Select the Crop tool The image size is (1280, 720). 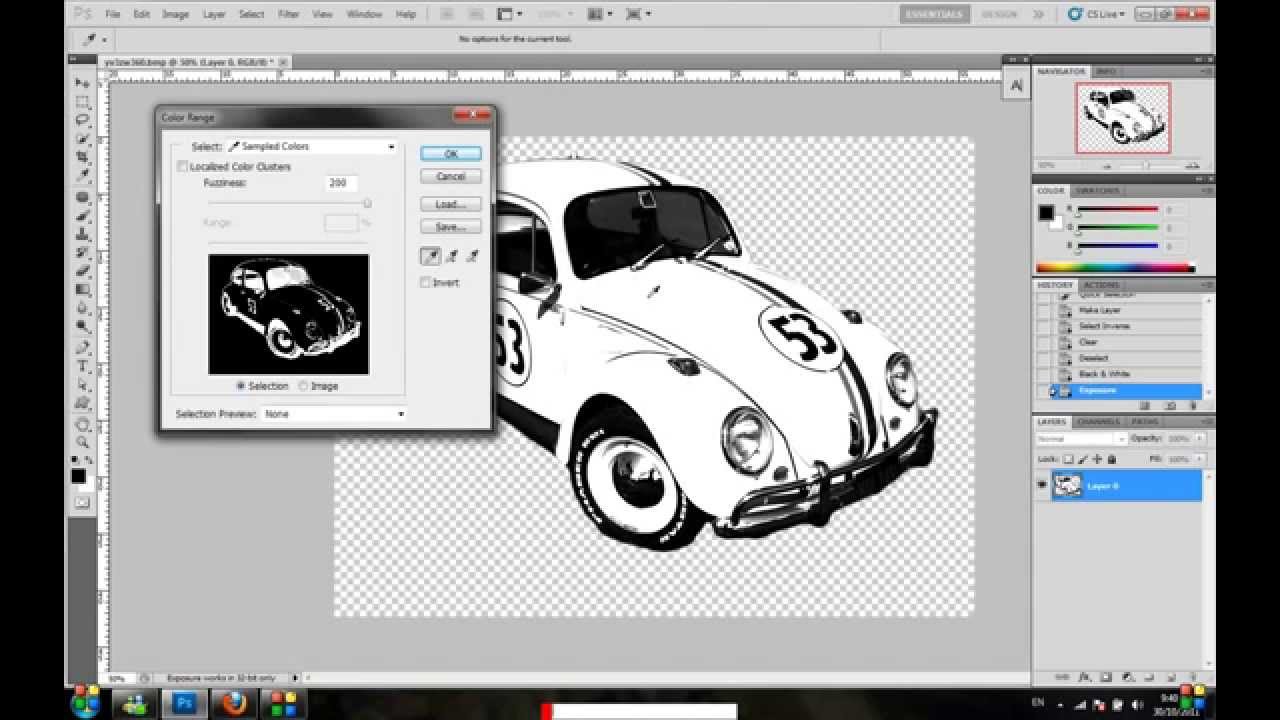(x=83, y=158)
